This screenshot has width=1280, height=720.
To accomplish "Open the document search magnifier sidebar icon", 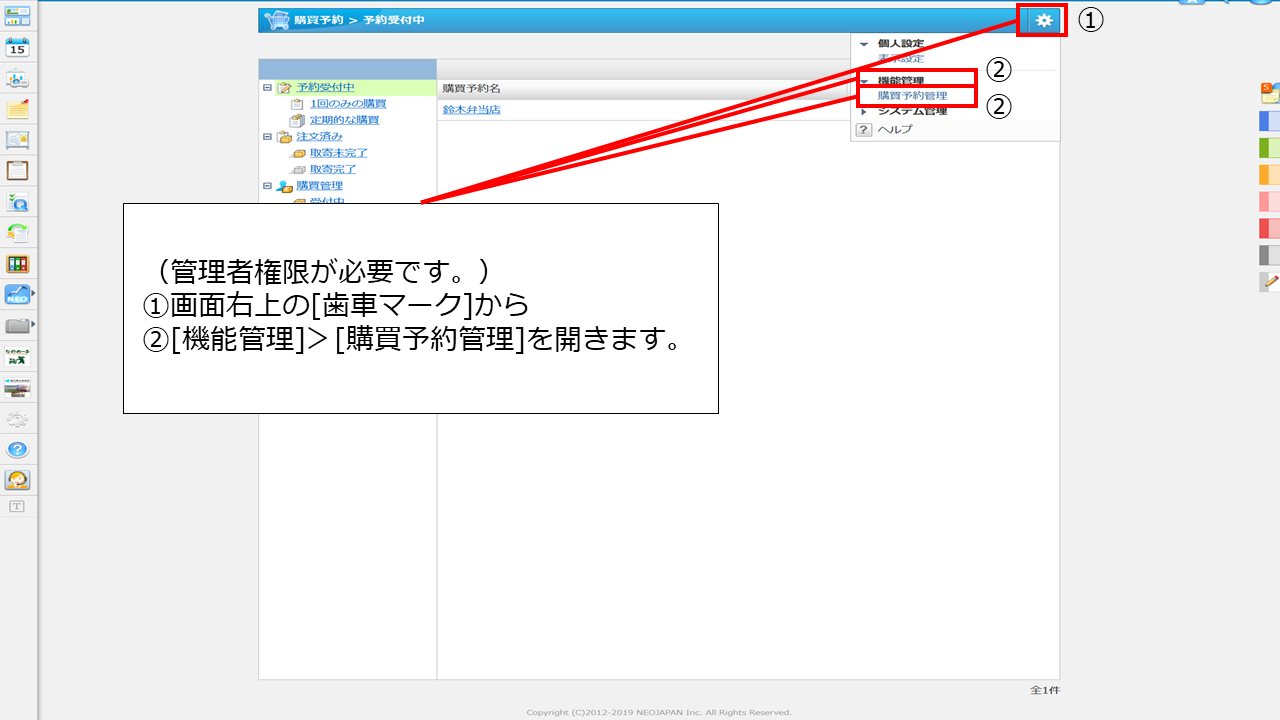I will pos(18,202).
